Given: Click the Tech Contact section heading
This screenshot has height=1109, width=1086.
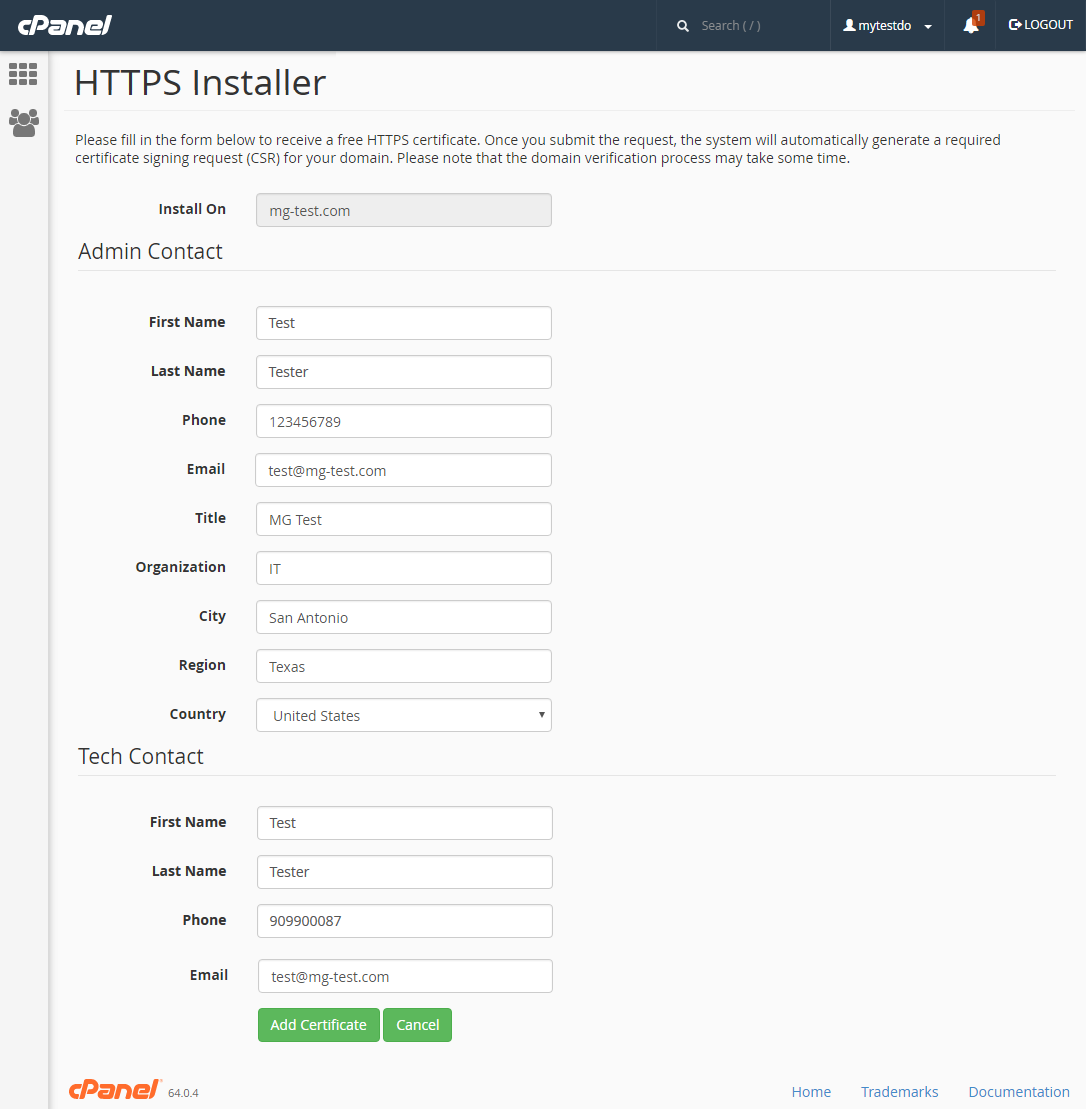Looking at the screenshot, I should pos(141,756).
